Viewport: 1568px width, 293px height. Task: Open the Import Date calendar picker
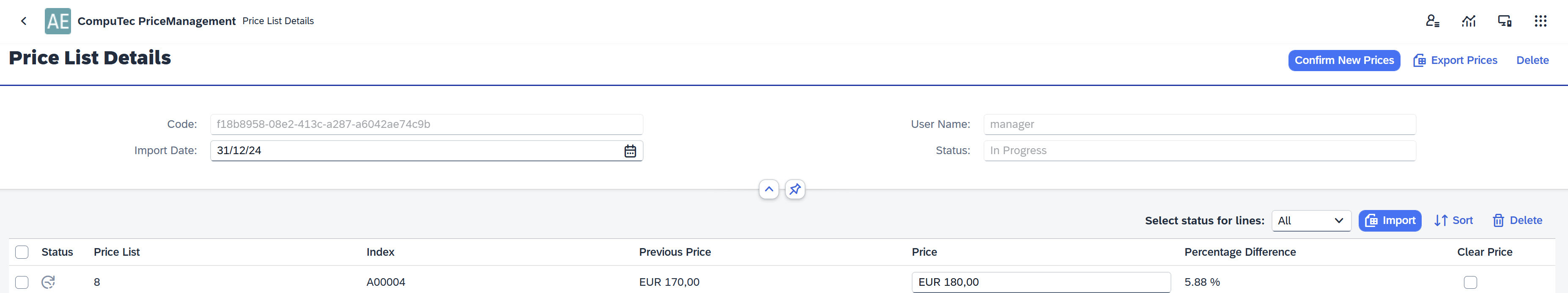click(630, 151)
